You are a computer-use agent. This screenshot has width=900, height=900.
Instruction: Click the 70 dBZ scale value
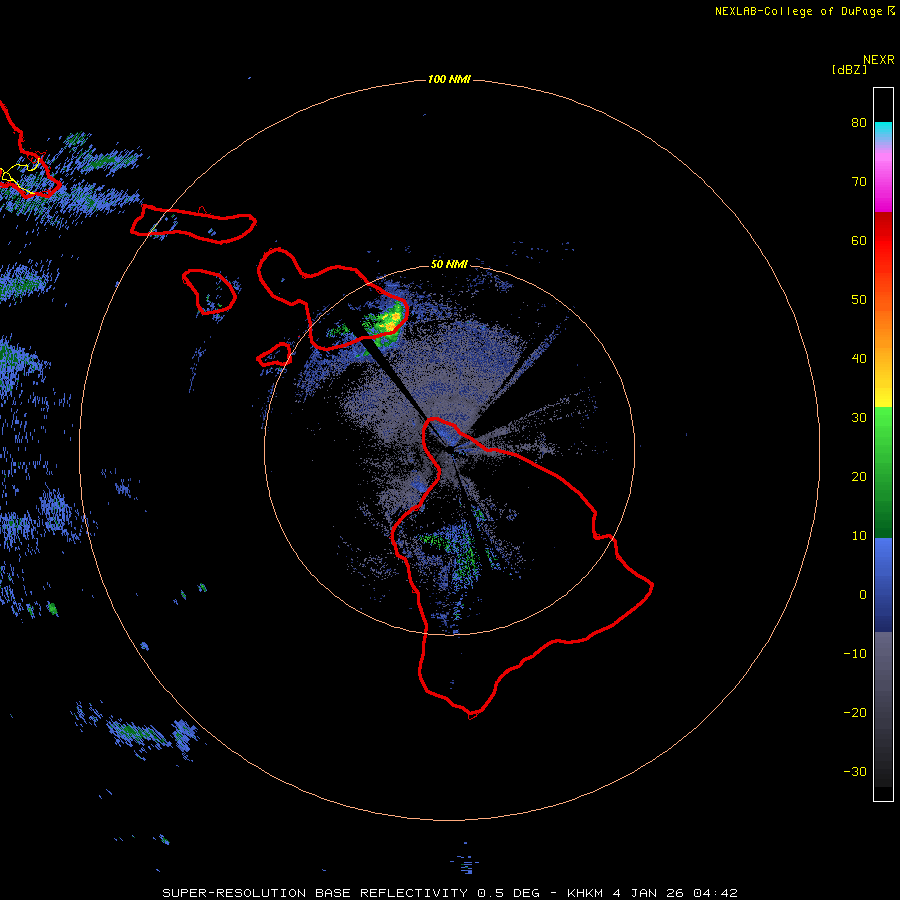click(x=859, y=181)
